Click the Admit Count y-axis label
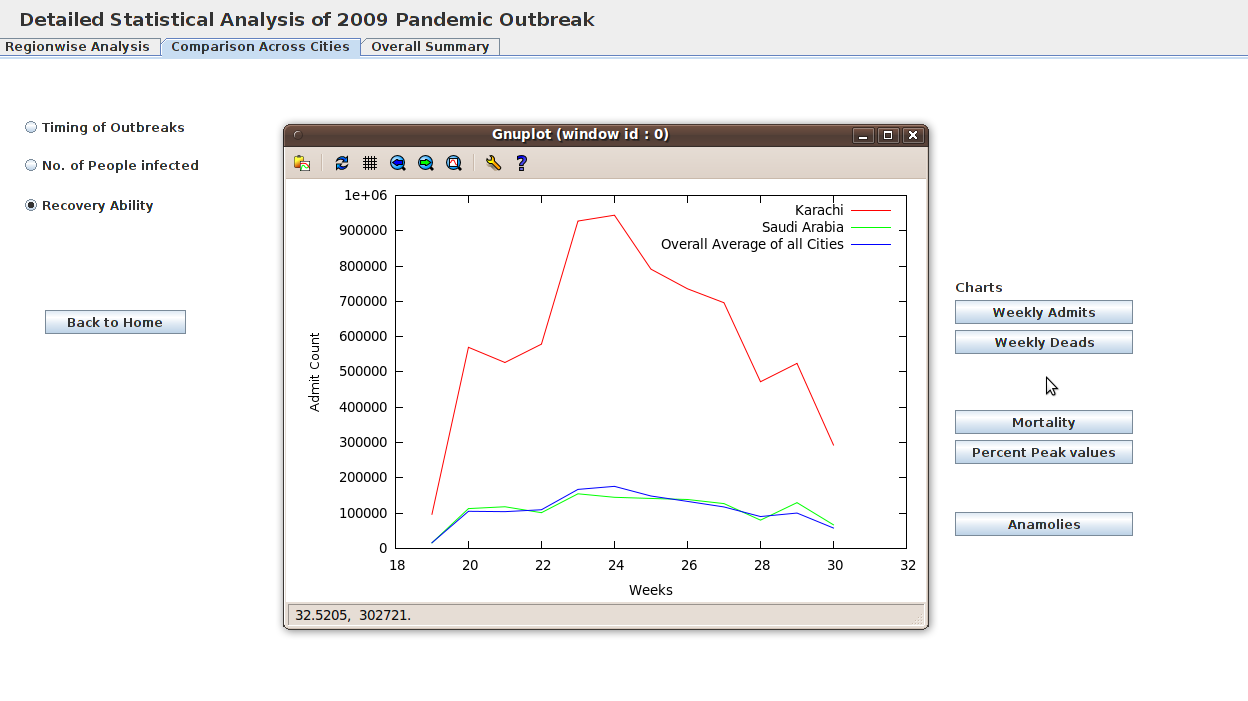This screenshot has width=1248, height=701. click(315, 372)
